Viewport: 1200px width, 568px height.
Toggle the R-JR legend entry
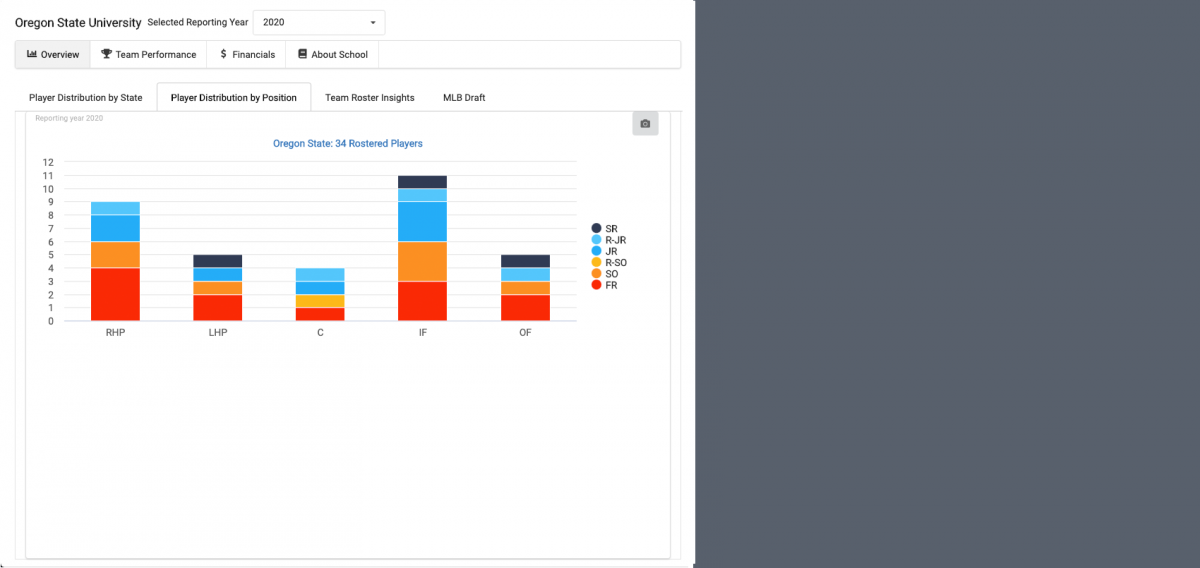[x=609, y=240]
